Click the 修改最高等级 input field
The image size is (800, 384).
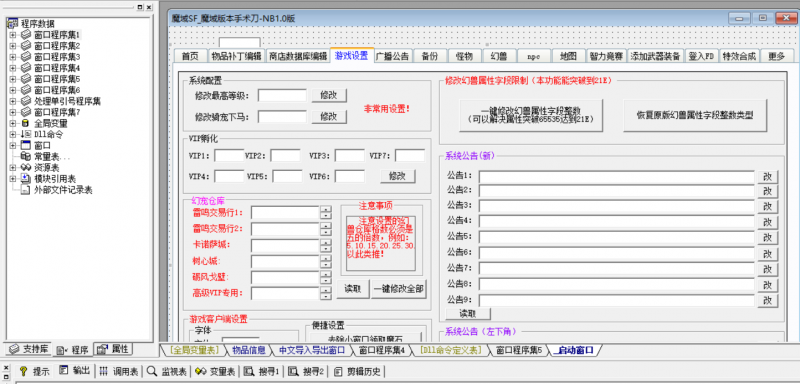click(x=282, y=95)
